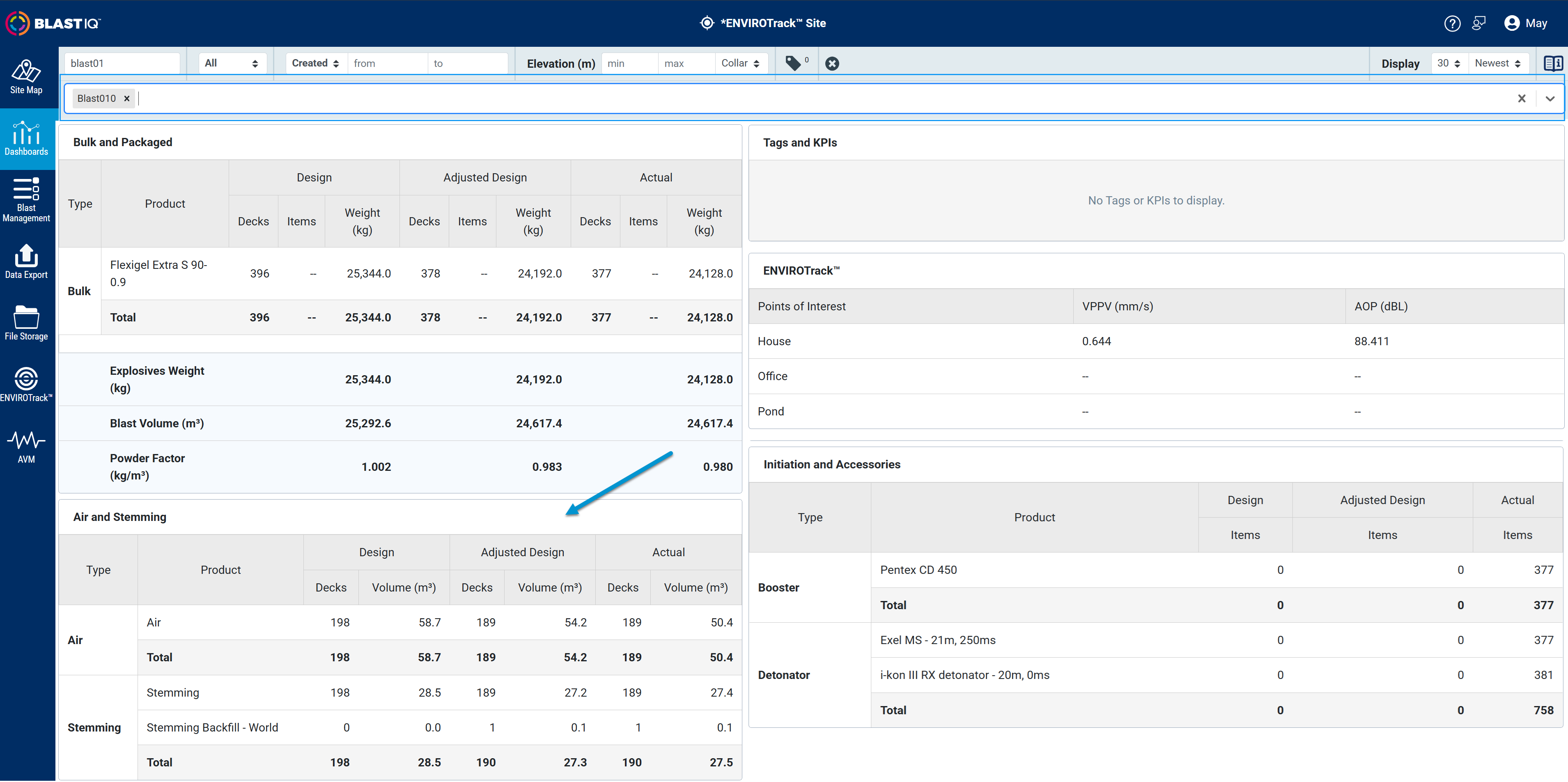Click the House VPPV value 0.644
The height and width of the screenshot is (782, 1568).
coord(1096,342)
